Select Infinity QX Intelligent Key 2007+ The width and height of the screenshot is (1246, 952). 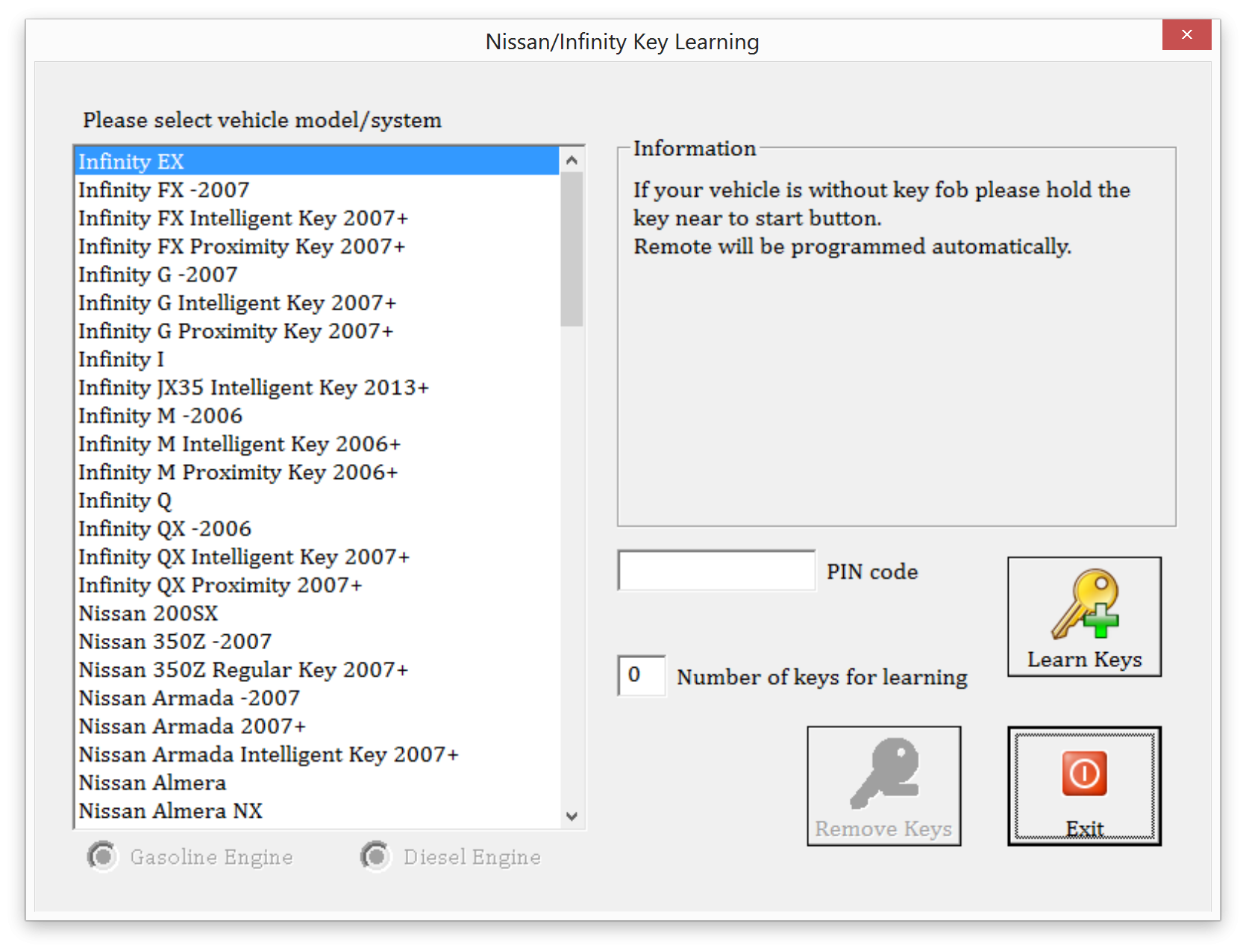[317, 557]
